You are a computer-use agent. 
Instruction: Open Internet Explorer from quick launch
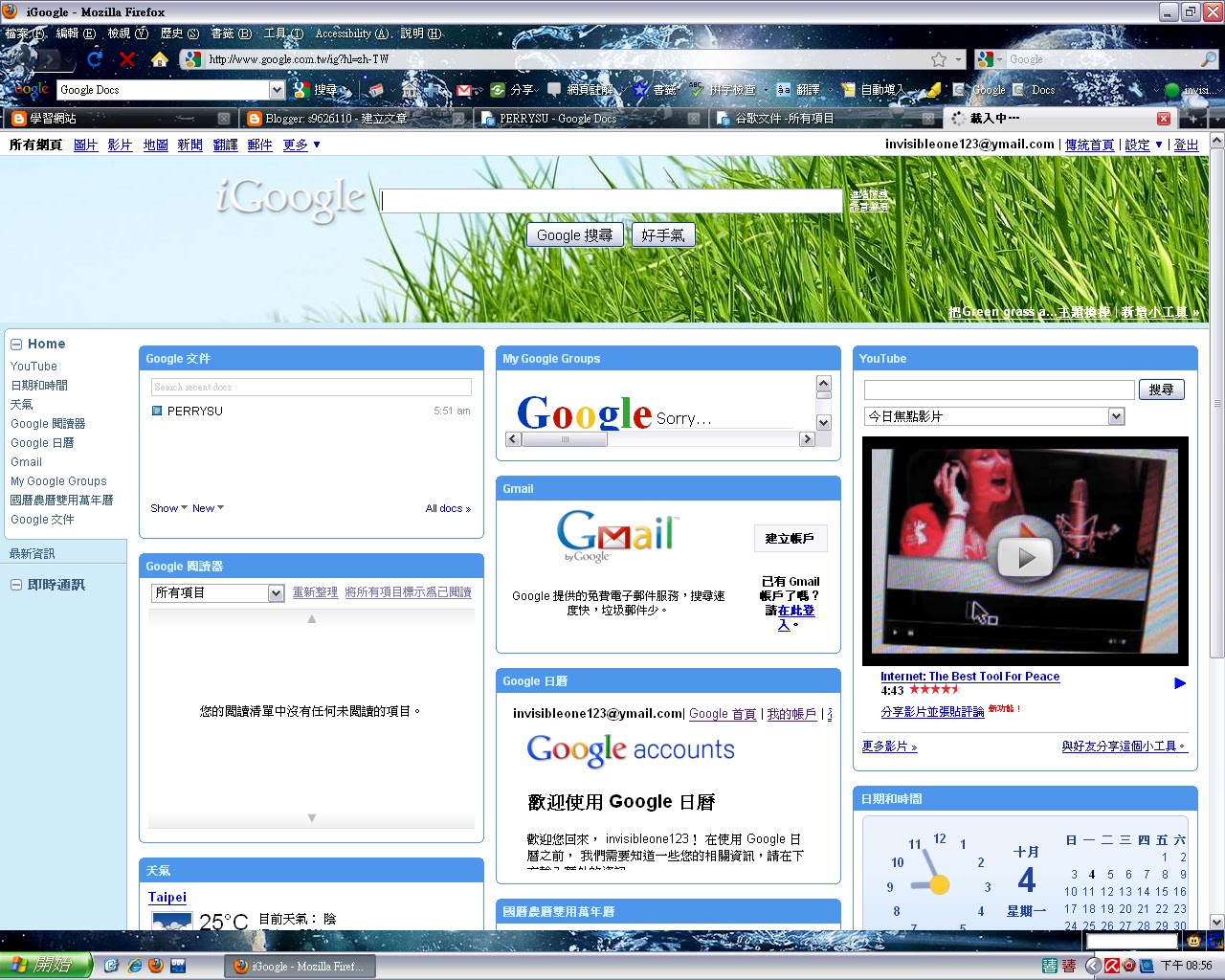click(x=134, y=966)
